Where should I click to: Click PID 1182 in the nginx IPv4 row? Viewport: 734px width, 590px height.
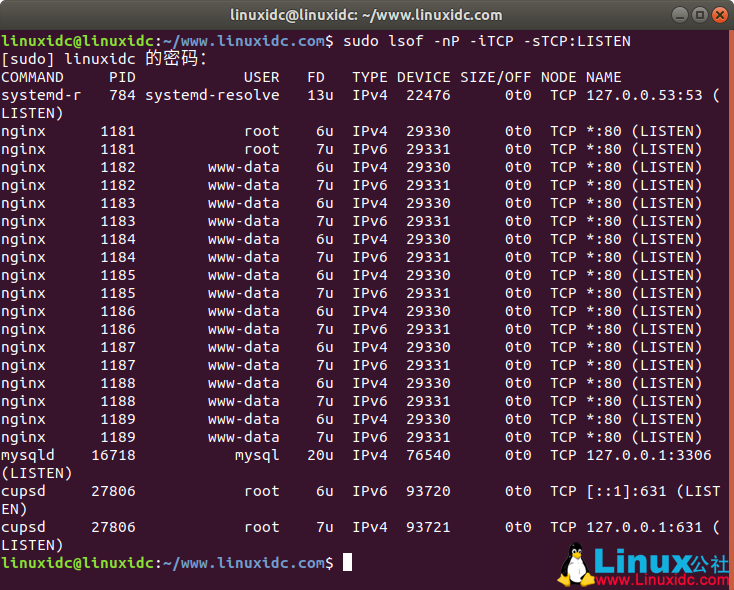(118, 167)
